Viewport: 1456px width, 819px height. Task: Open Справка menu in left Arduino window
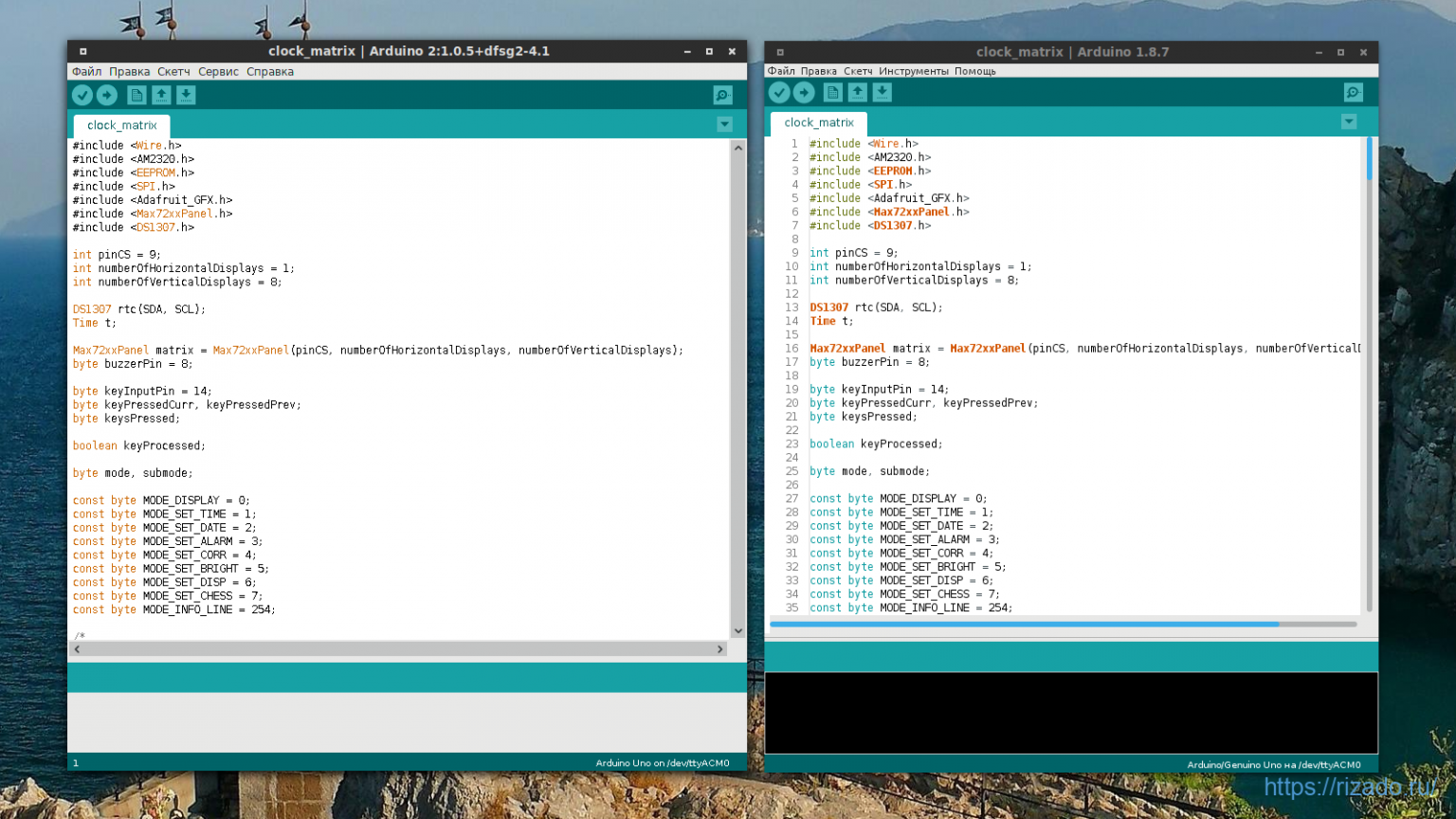point(270,71)
